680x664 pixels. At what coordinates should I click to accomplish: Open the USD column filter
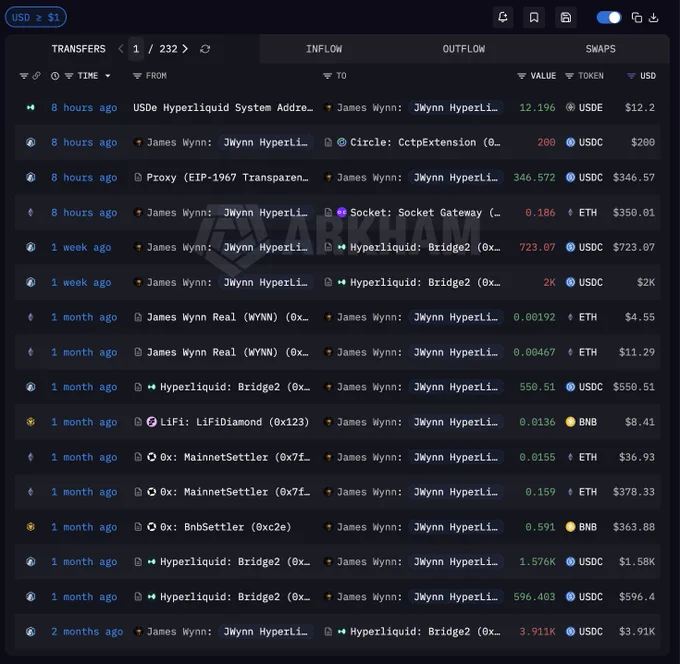[631, 76]
